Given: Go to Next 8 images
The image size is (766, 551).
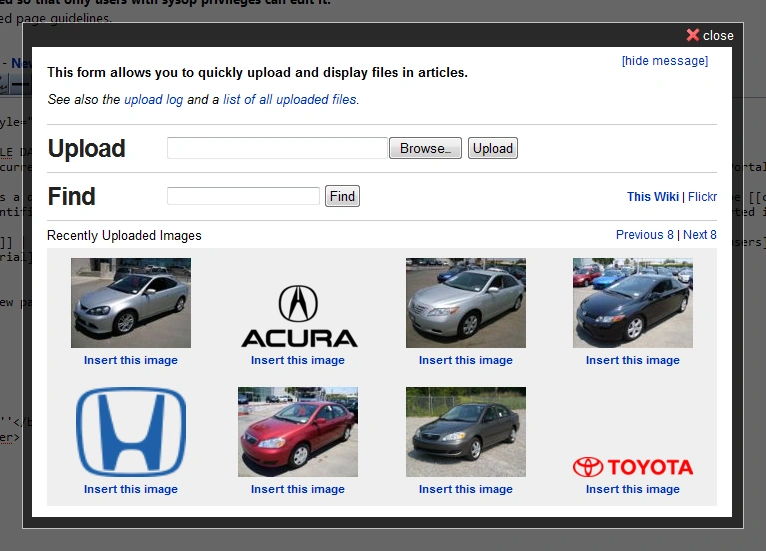Looking at the screenshot, I should pos(700,234).
